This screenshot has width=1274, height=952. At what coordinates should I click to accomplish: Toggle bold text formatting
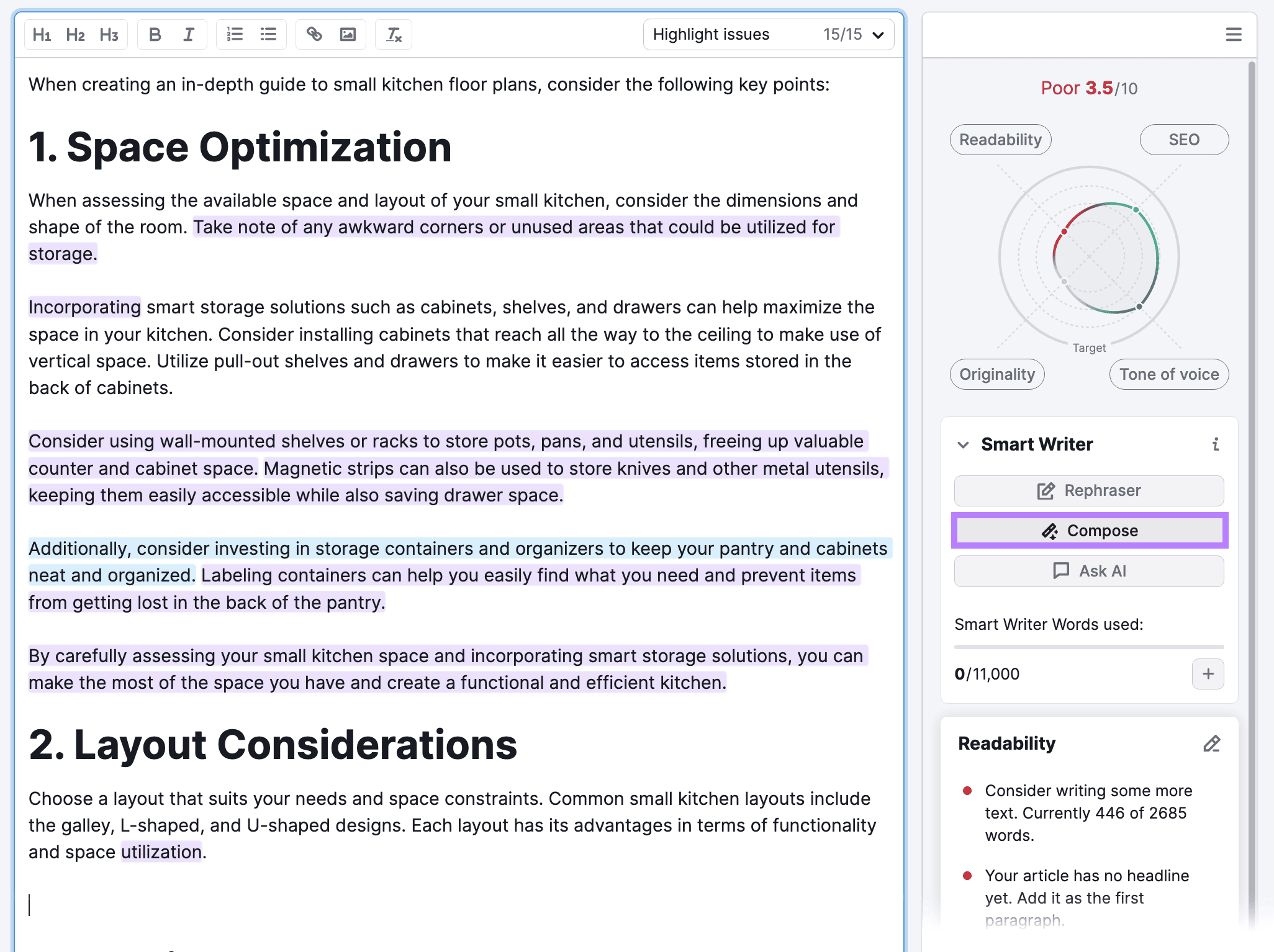click(x=155, y=35)
